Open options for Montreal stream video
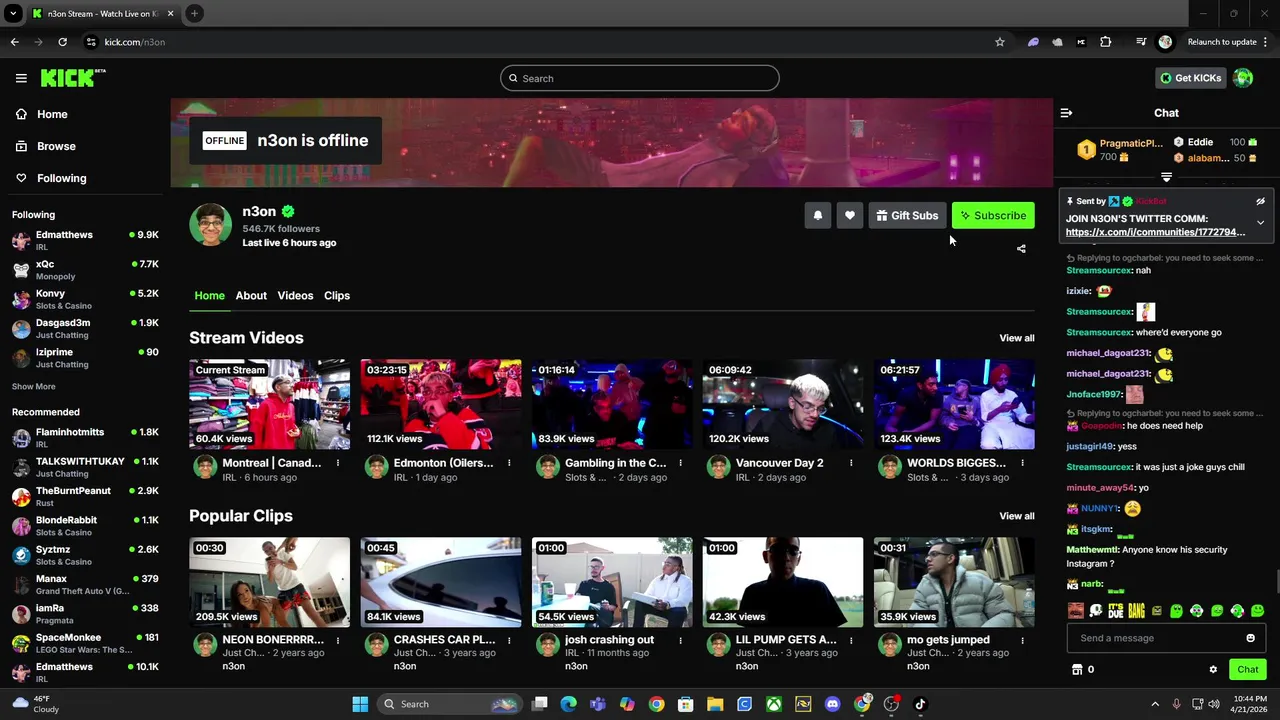The image size is (1280, 720). click(338, 463)
